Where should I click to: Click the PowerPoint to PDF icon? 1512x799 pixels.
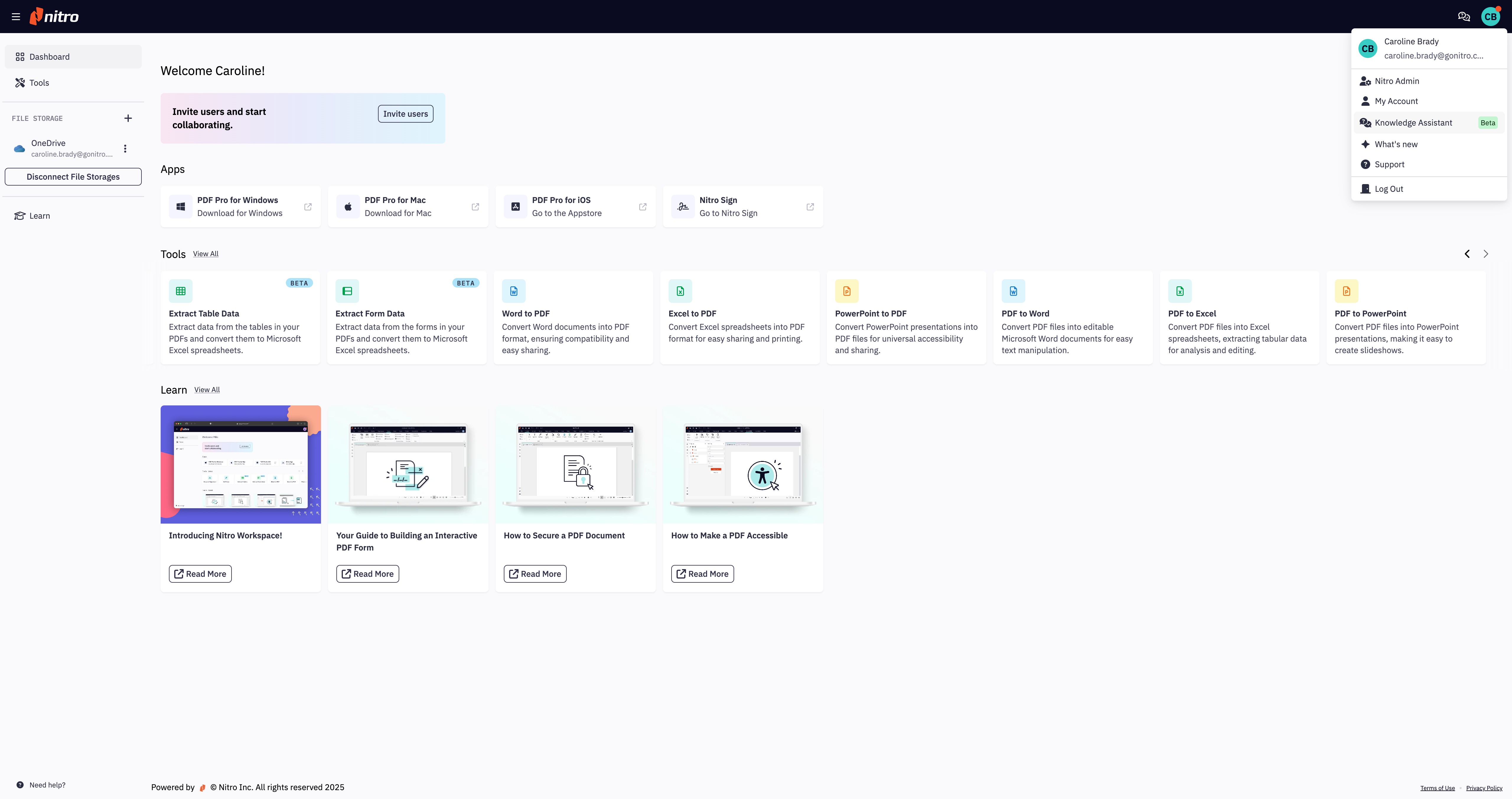point(847,291)
